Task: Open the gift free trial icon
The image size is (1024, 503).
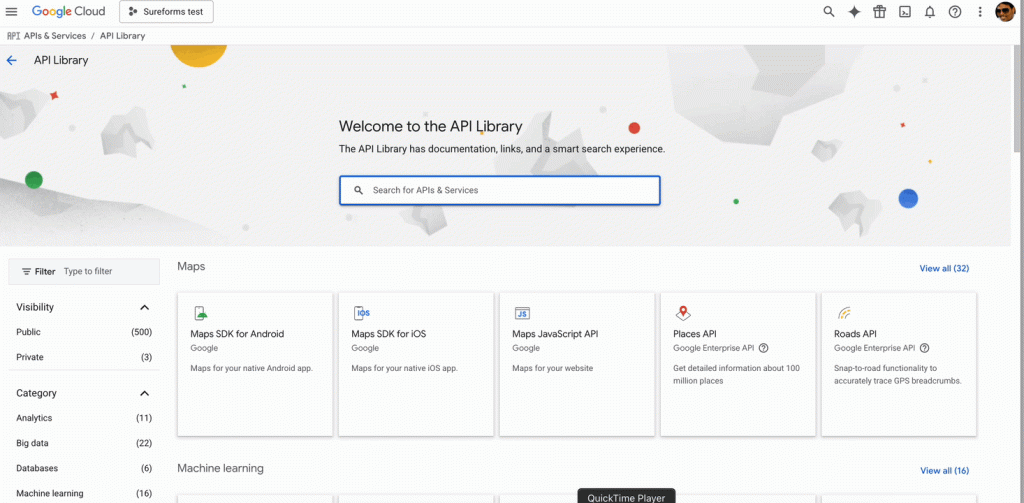Action: click(880, 12)
